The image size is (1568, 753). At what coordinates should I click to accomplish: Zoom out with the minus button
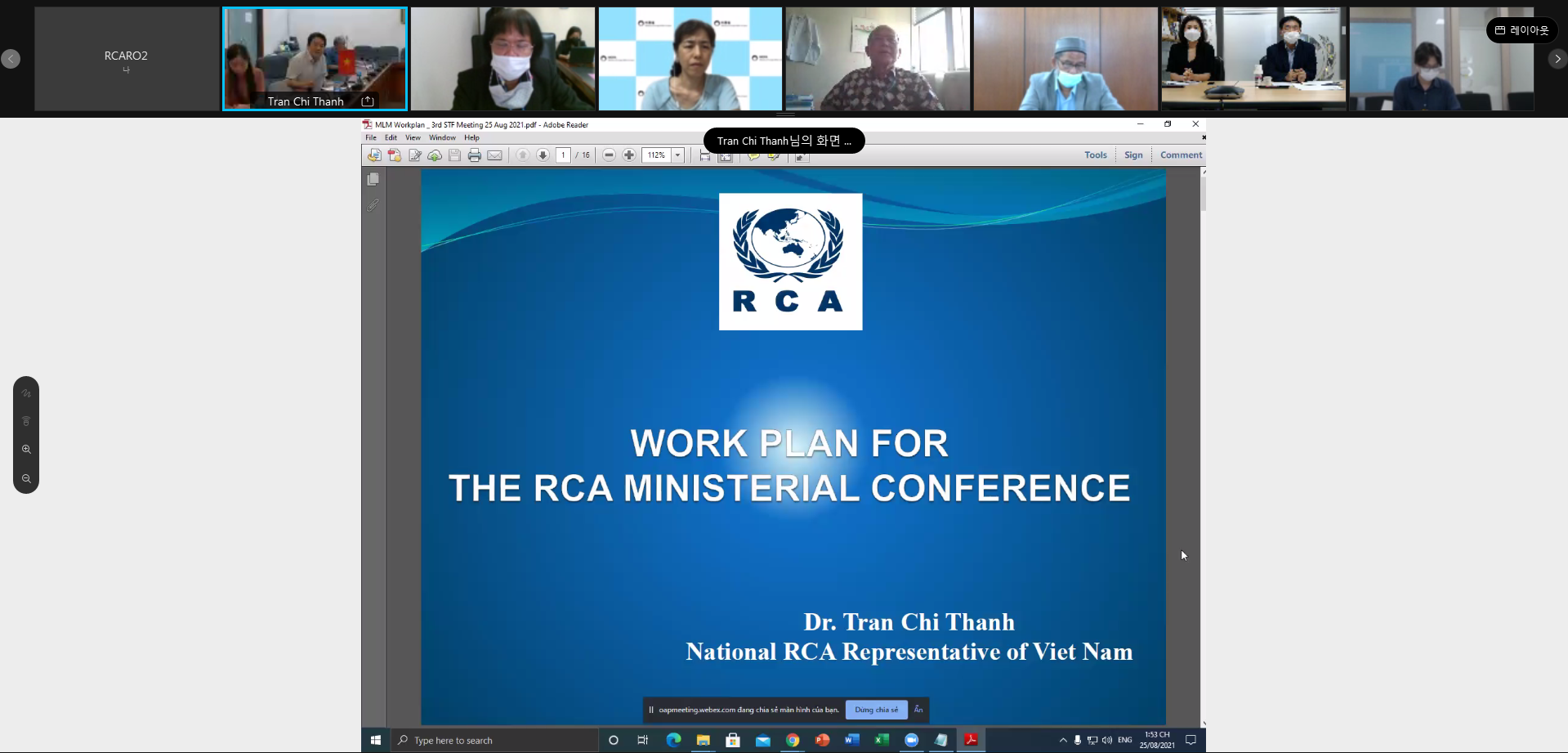click(609, 155)
